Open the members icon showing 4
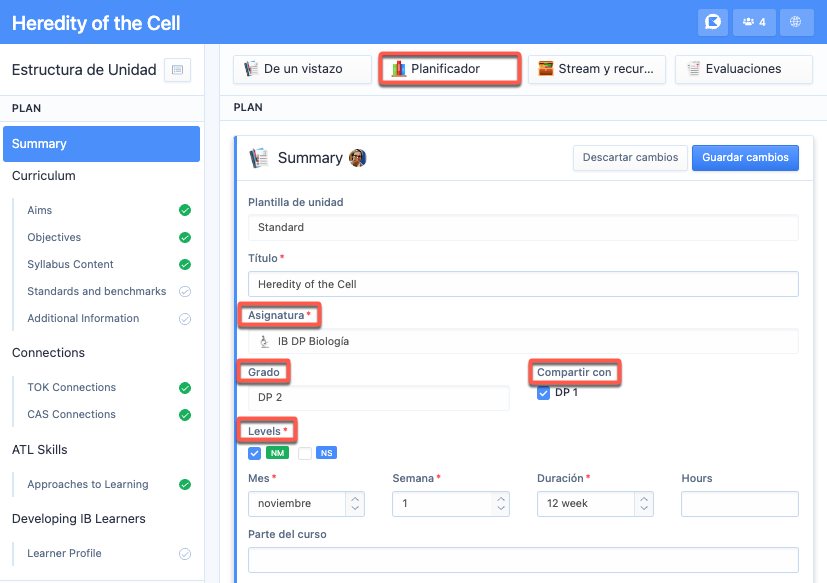 click(754, 22)
